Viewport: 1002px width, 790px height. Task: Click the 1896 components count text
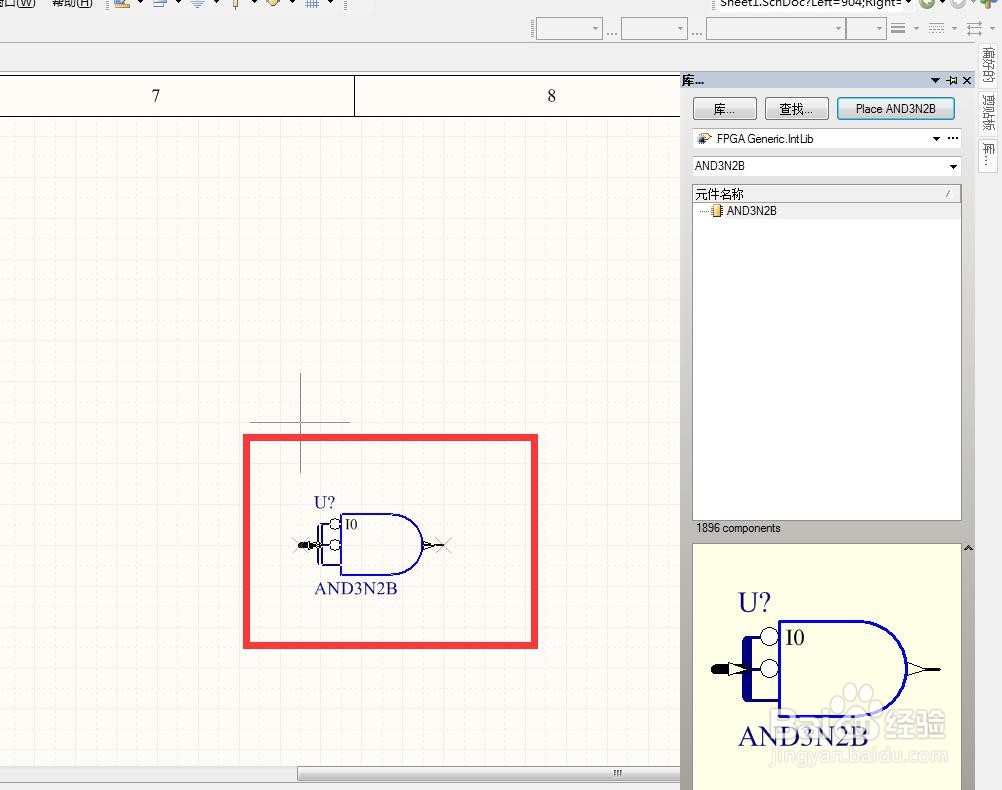738,528
